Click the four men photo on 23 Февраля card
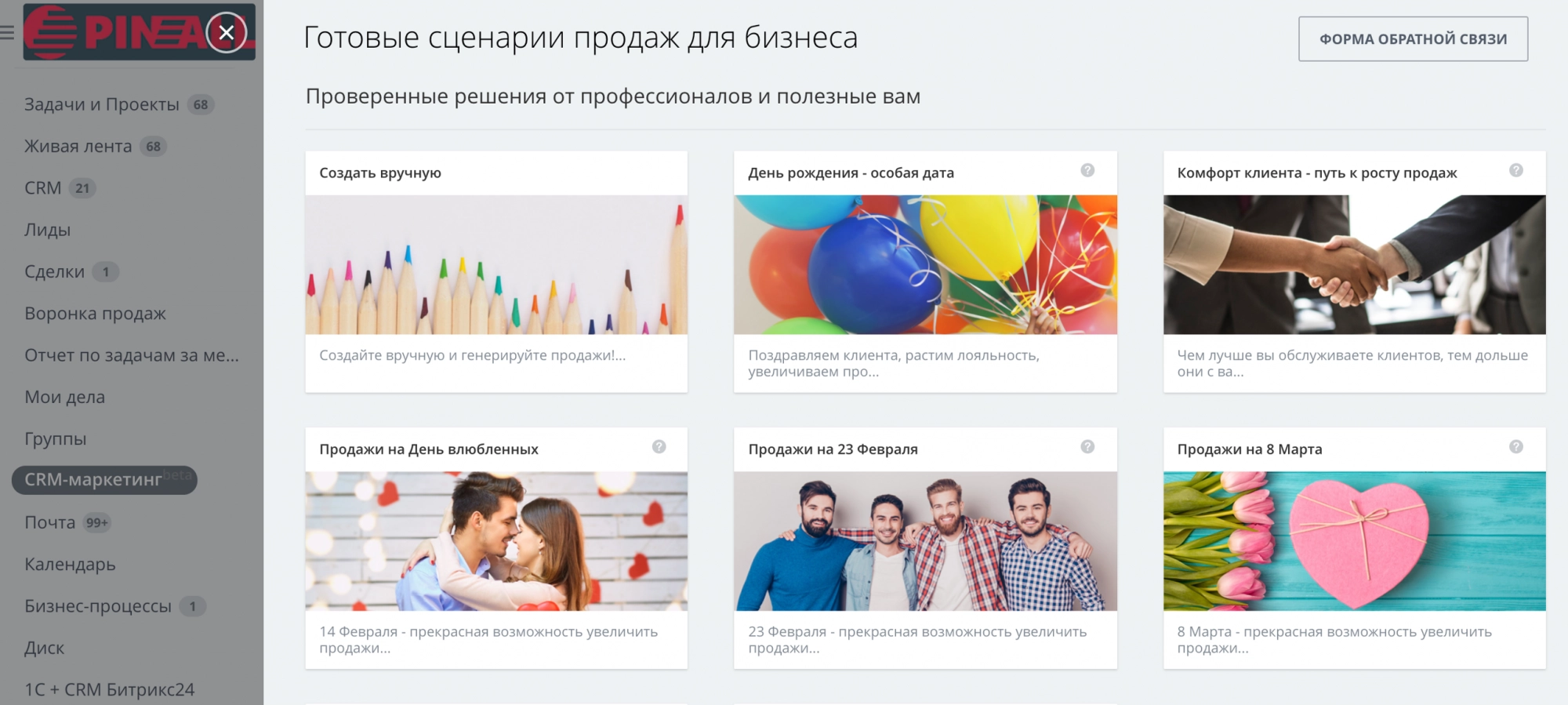1568x705 pixels. click(x=925, y=541)
